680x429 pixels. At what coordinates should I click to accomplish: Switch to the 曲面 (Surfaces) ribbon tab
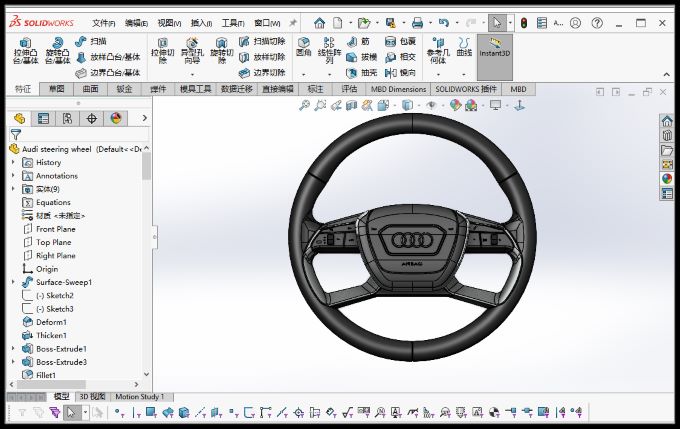(x=90, y=89)
